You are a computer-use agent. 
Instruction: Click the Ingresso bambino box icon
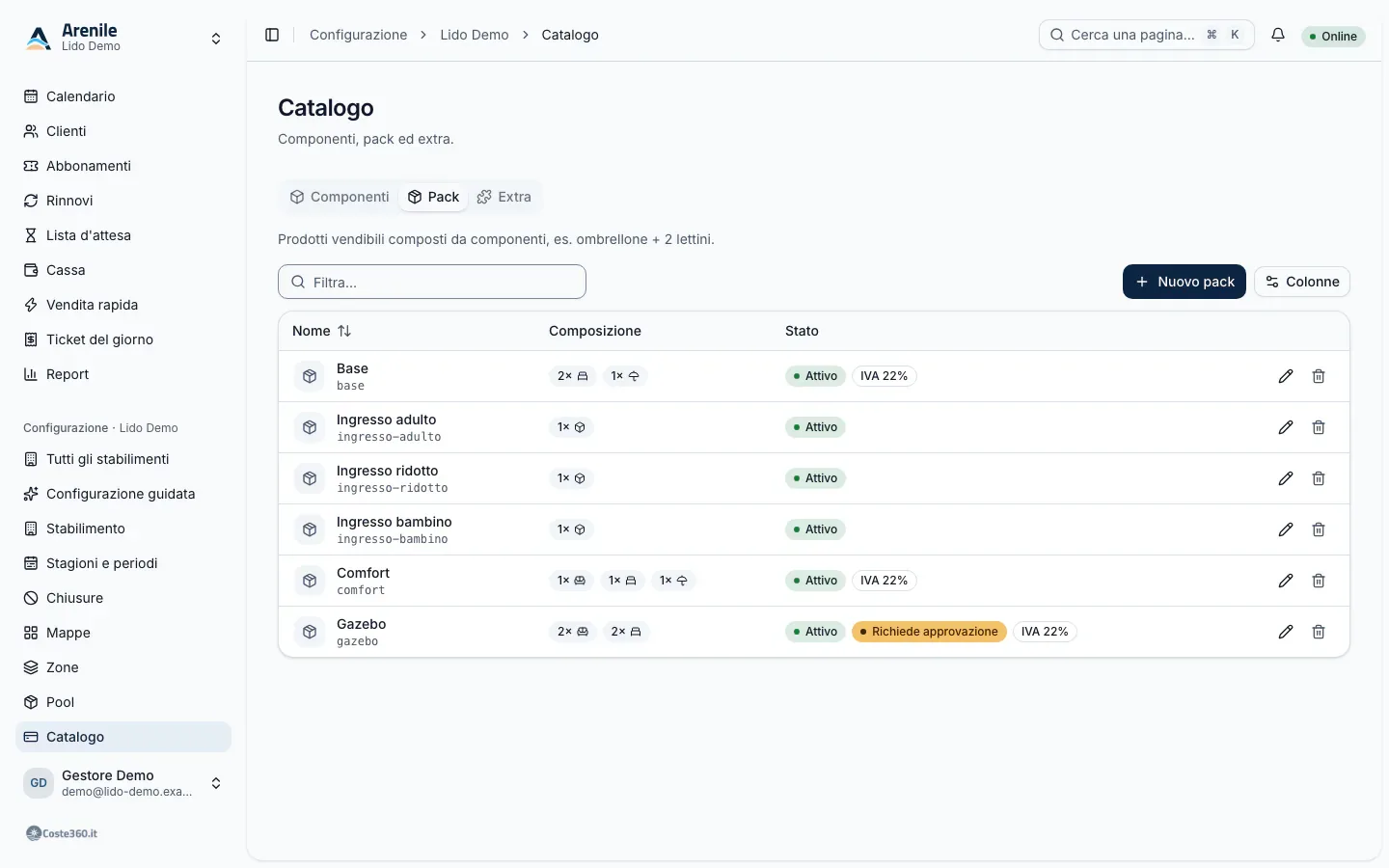[x=310, y=529]
